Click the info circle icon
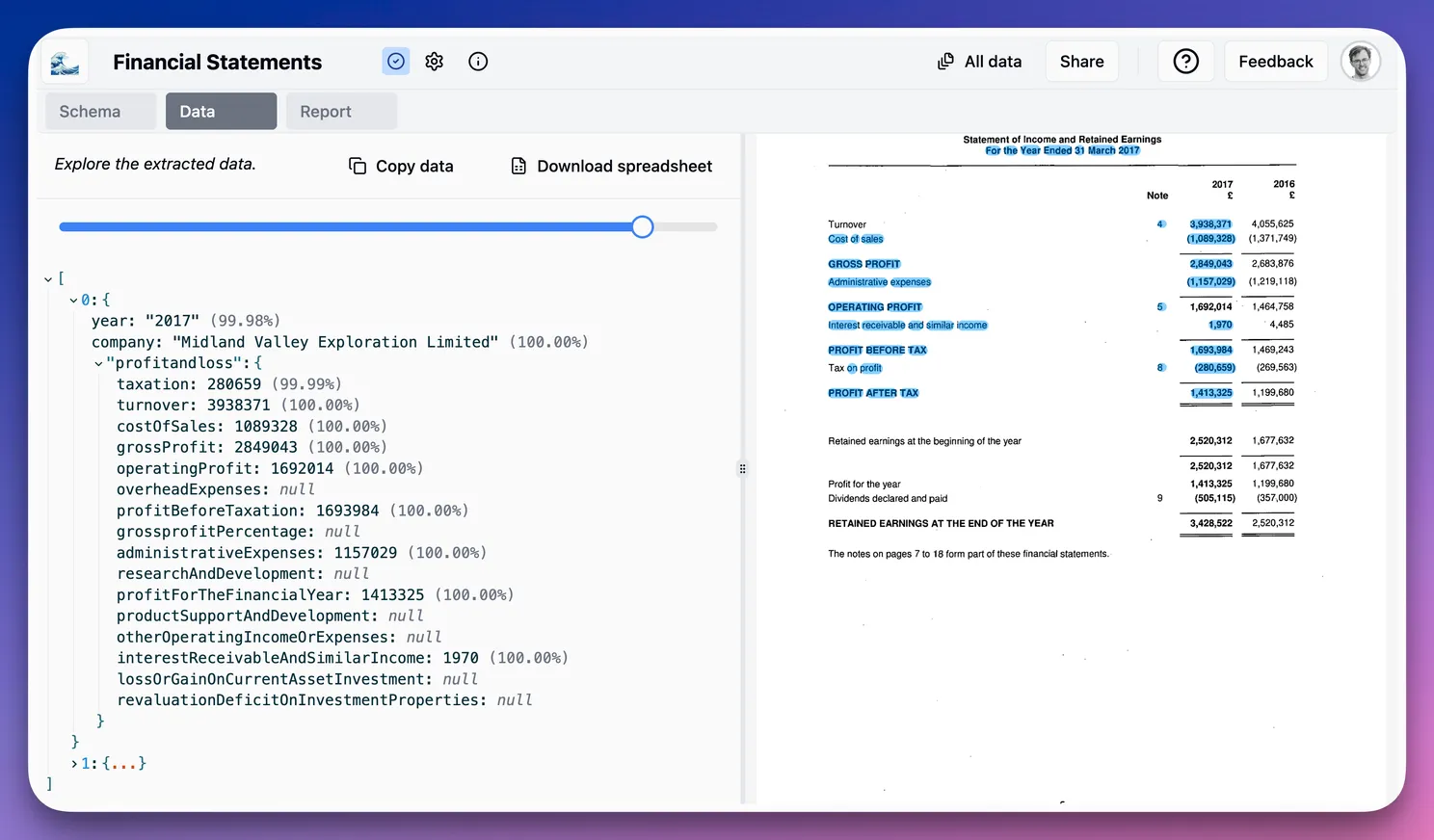 [x=478, y=62]
